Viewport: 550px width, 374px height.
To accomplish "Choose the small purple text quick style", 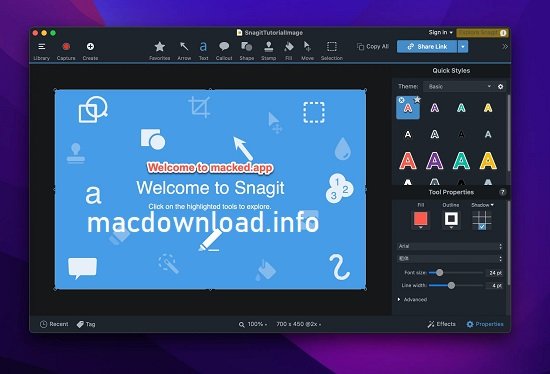I will [435, 108].
